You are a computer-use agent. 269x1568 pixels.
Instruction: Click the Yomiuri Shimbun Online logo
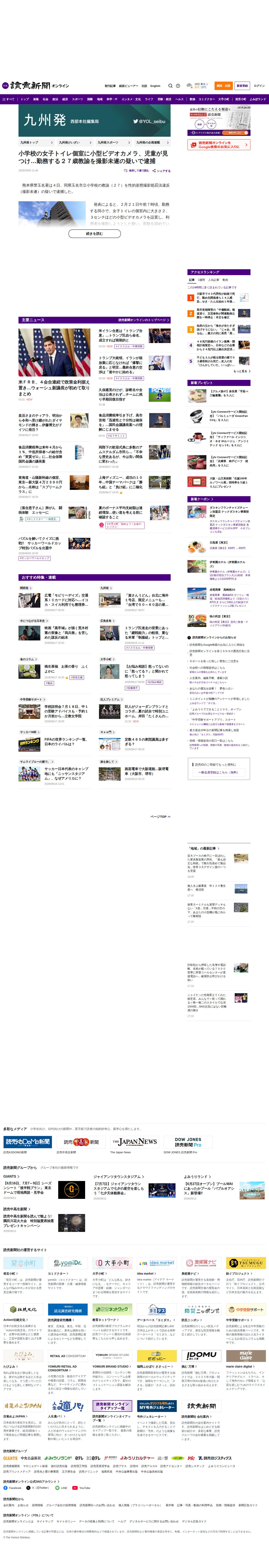(x=35, y=86)
